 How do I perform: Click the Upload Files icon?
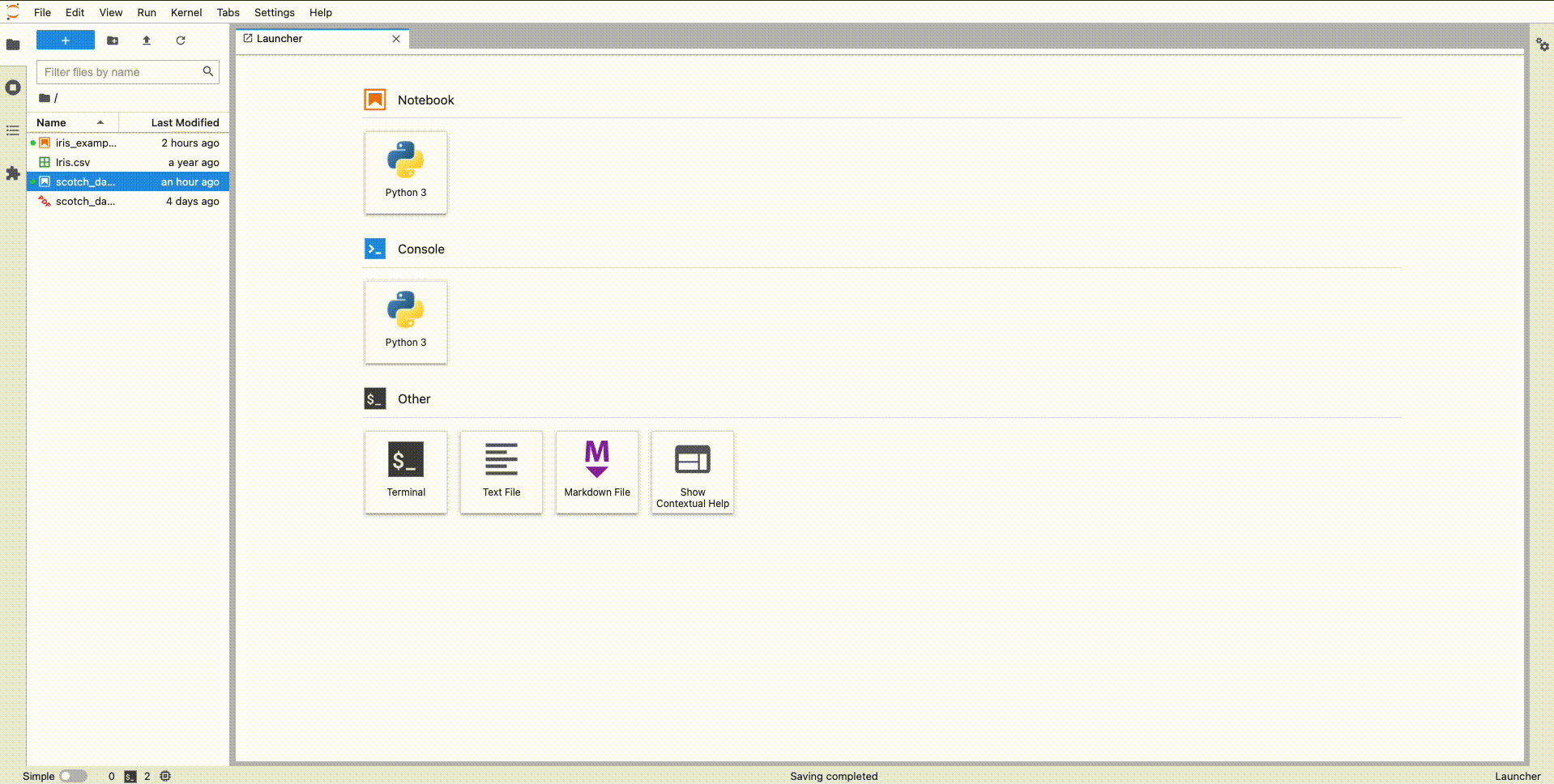147,40
